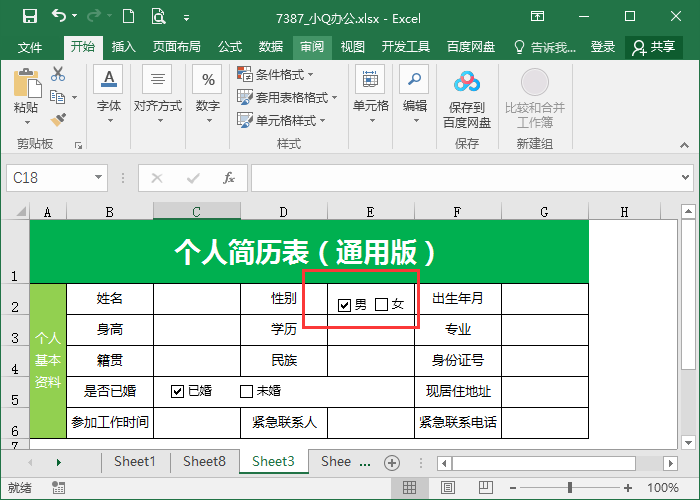Save workbook to 百度网盘
700x500 pixels.
(x=467, y=100)
